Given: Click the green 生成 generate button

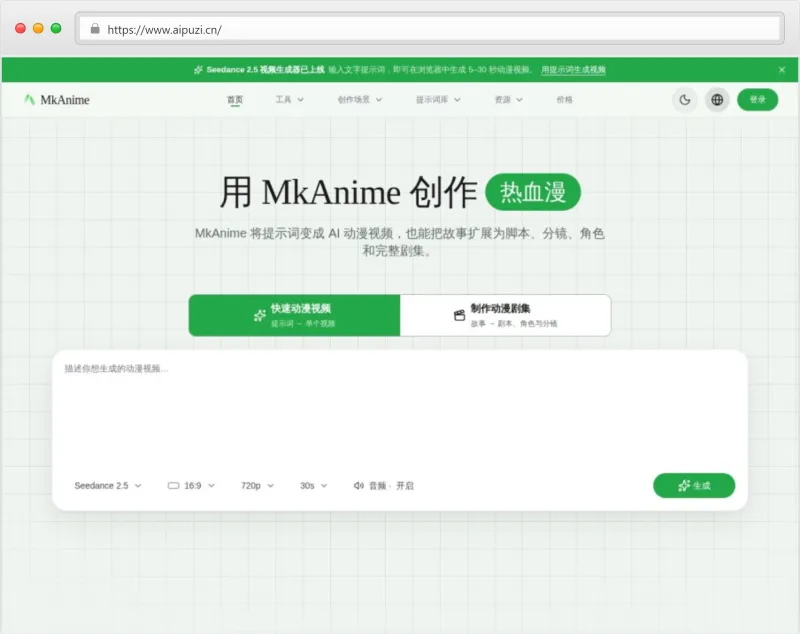Looking at the screenshot, I should coord(694,486).
